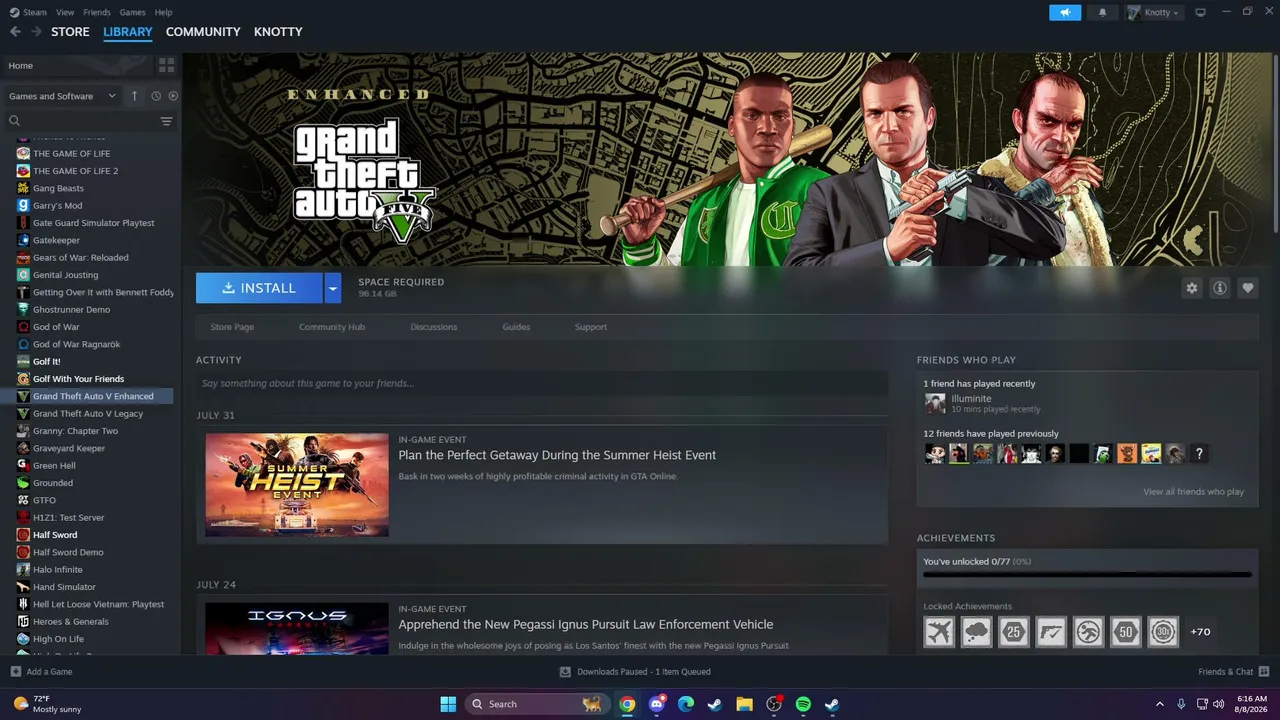Show game info panel icon
The width and height of the screenshot is (1280, 720).
click(x=1219, y=288)
